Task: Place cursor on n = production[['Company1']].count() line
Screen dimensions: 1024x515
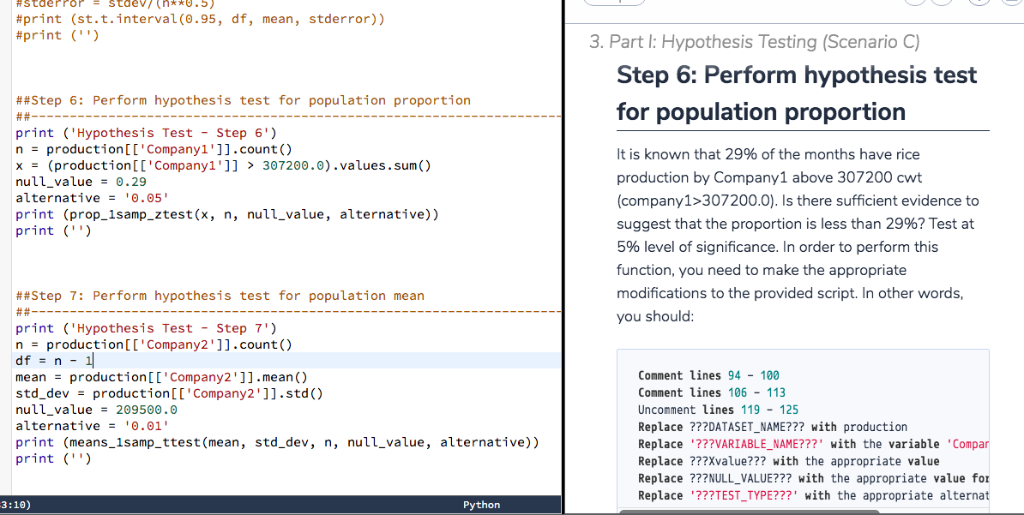Action: (154, 149)
